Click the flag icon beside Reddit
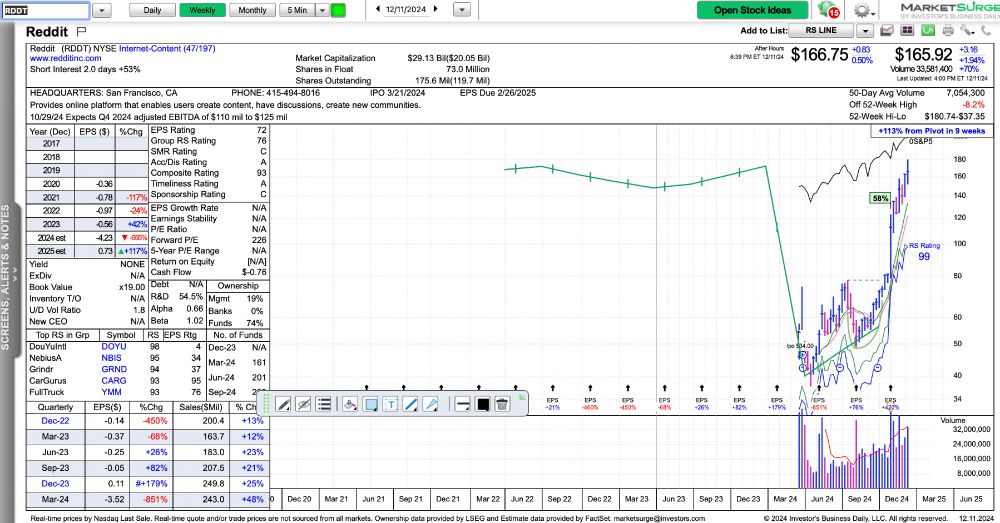 click(x=81, y=31)
